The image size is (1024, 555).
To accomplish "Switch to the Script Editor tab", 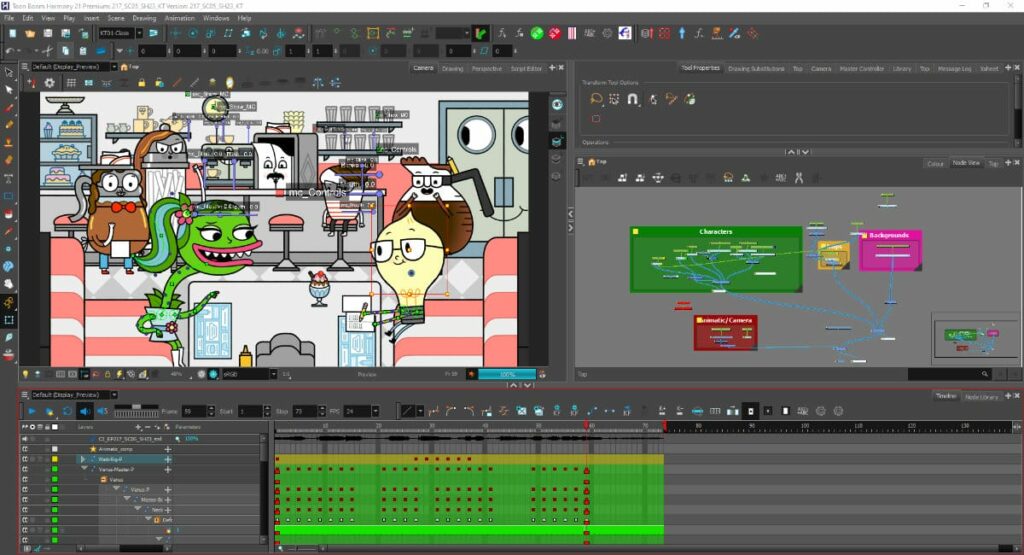I will click(526, 68).
